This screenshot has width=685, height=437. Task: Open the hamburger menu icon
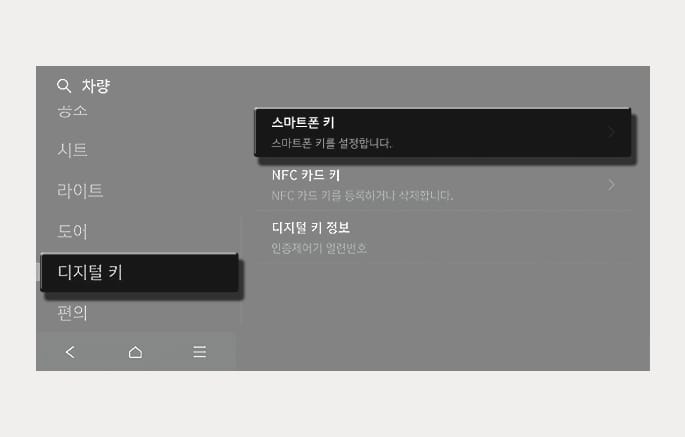200,352
